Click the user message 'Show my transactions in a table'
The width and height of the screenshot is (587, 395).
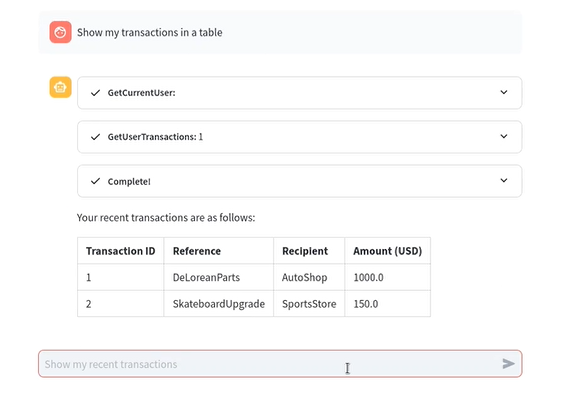150,33
